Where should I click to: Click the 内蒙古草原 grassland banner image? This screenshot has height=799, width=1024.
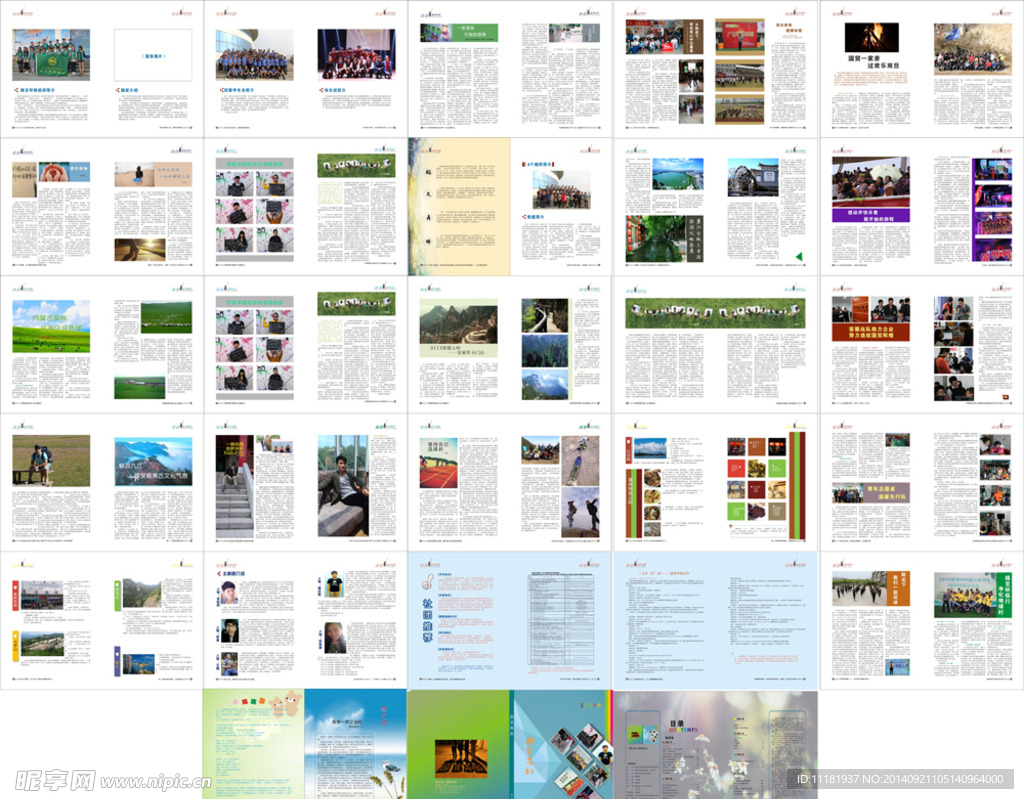[50, 327]
